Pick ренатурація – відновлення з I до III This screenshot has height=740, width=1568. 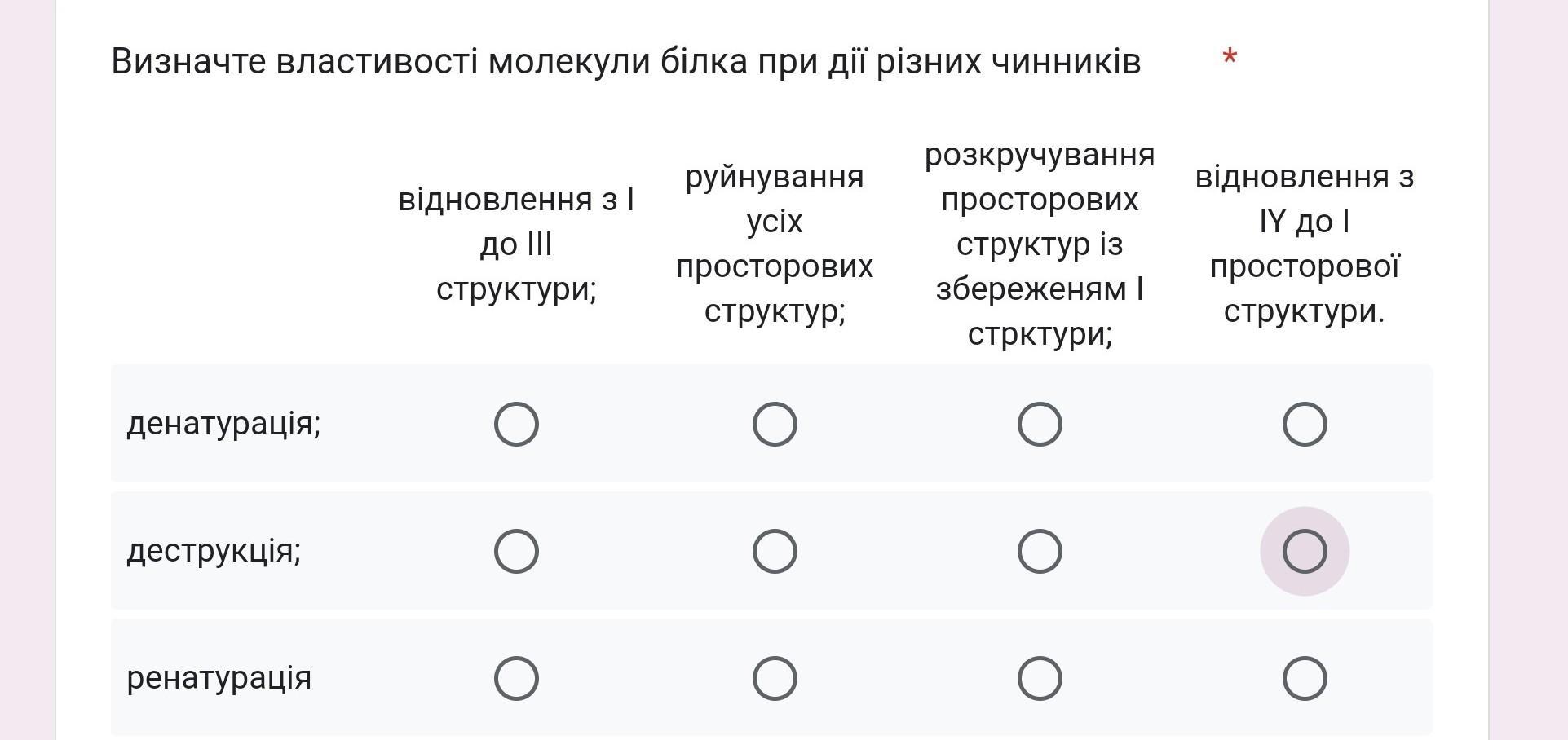(x=516, y=679)
